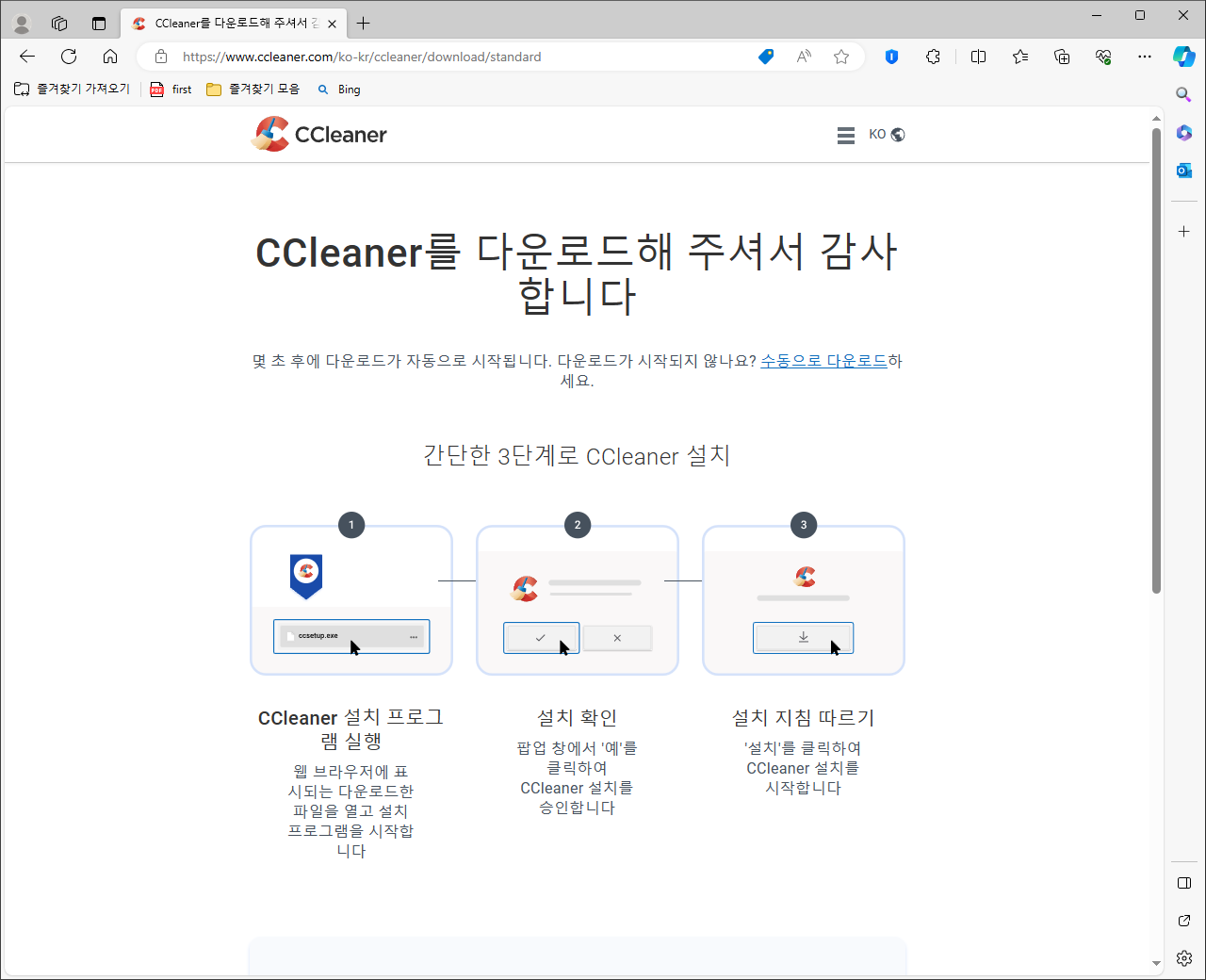The height and width of the screenshot is (980, 1206).
Task: Reload the page with Refresh icon
Action: coord(69,57)
